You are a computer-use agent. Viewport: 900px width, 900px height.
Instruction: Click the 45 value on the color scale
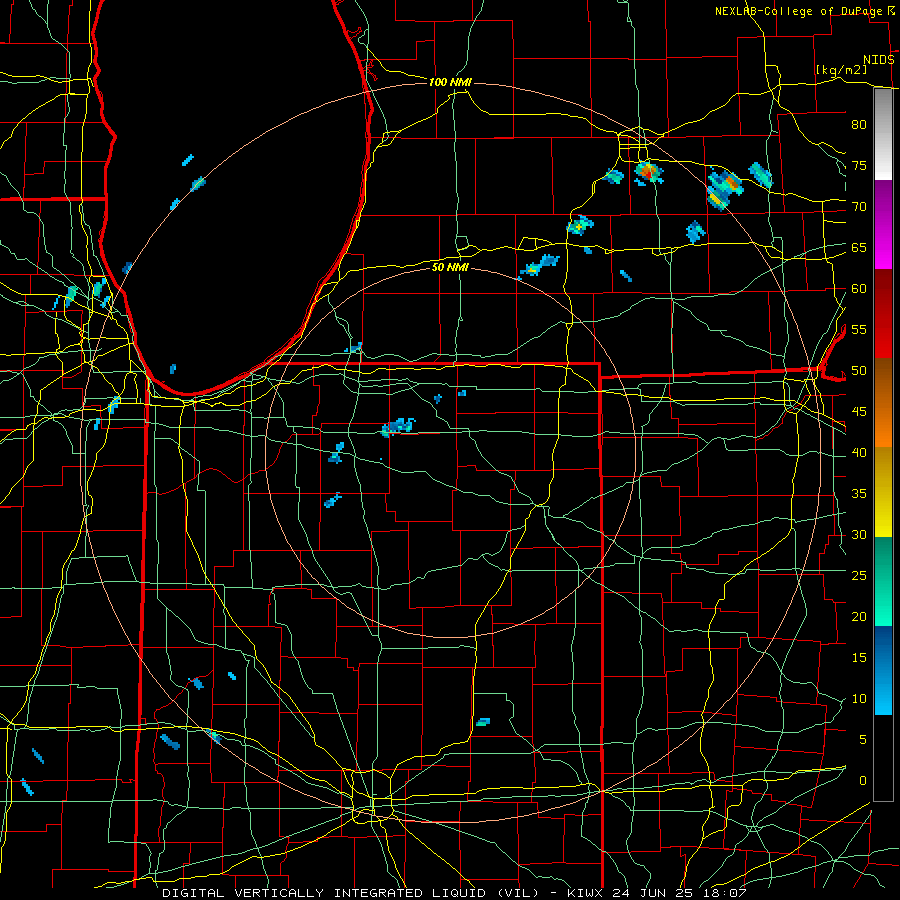[859, 412]
